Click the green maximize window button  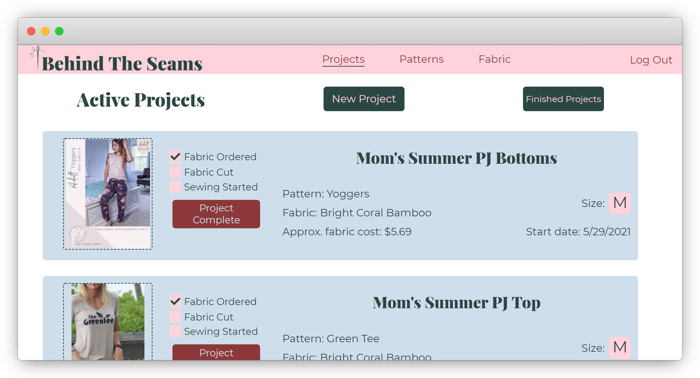59,31
